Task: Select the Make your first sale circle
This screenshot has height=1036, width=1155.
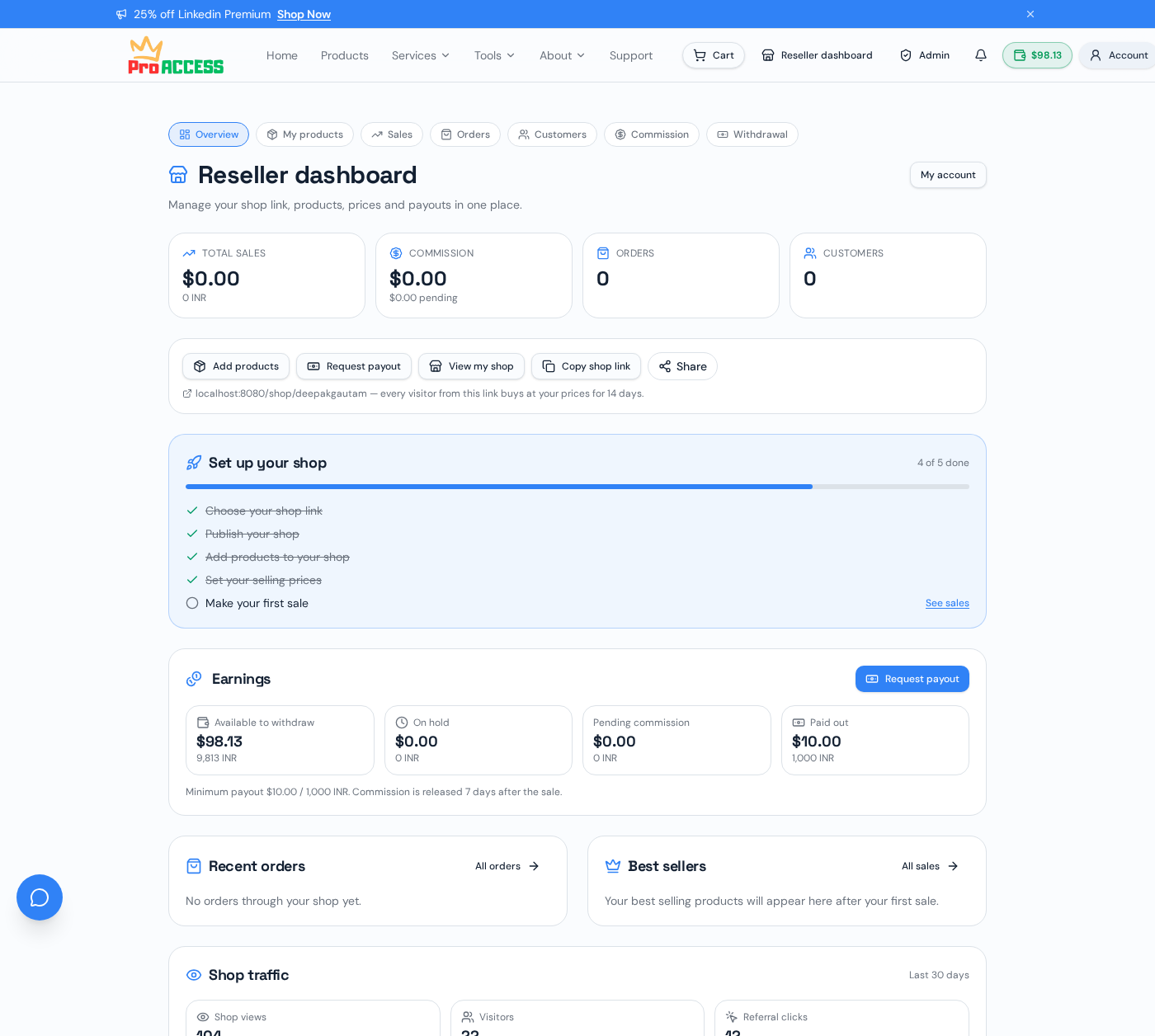Action: tap(192, 603)
